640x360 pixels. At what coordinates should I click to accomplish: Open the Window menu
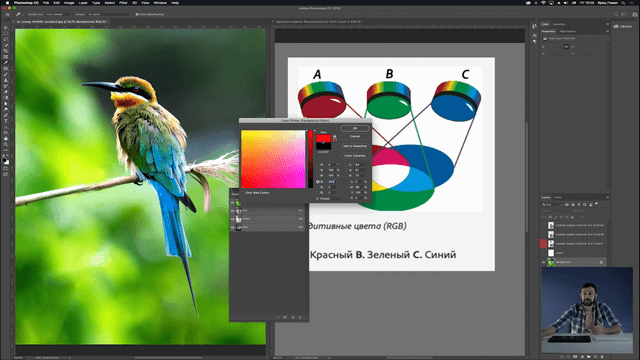point(160,2)
